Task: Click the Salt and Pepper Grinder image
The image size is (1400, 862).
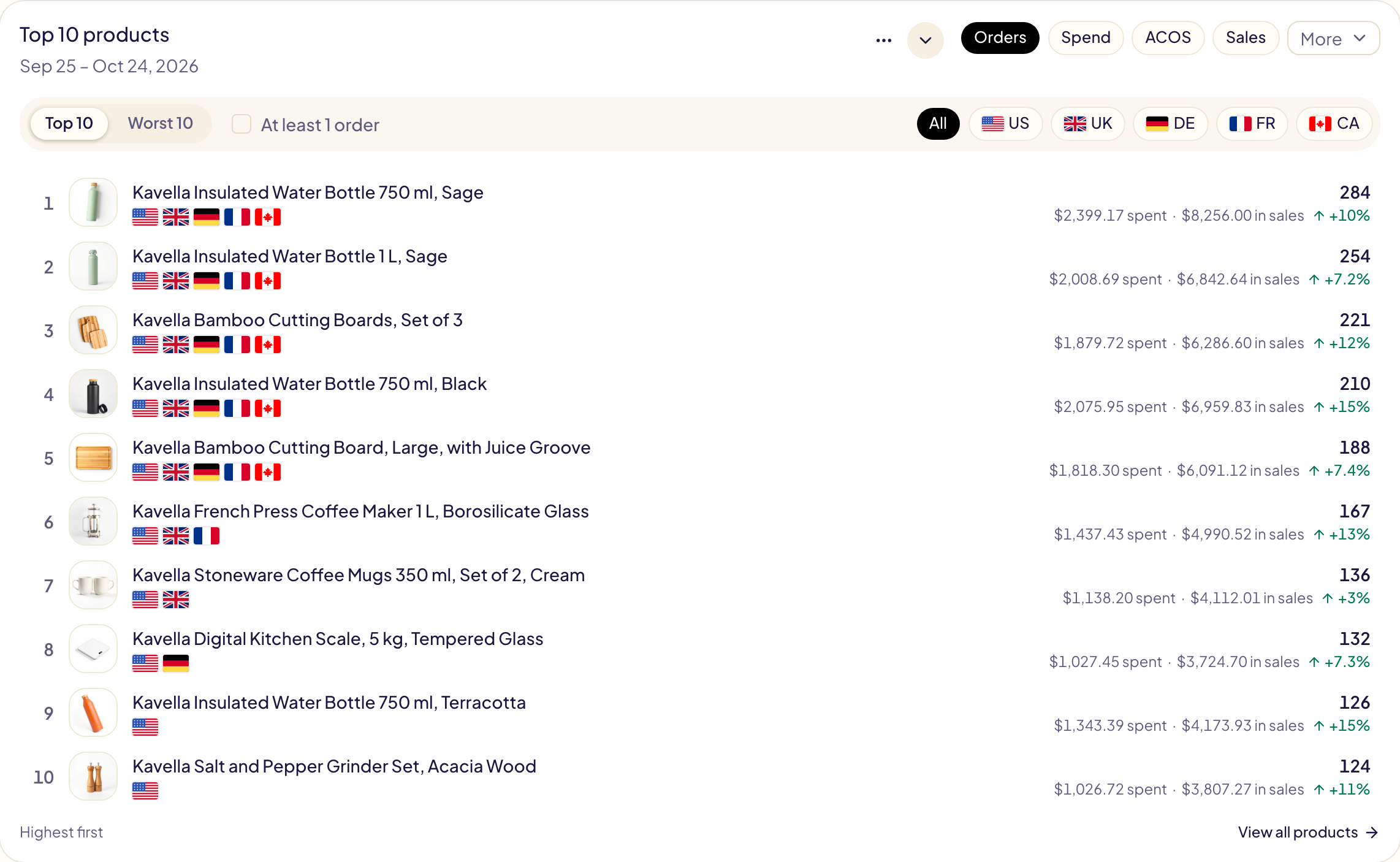Action: 93,776
